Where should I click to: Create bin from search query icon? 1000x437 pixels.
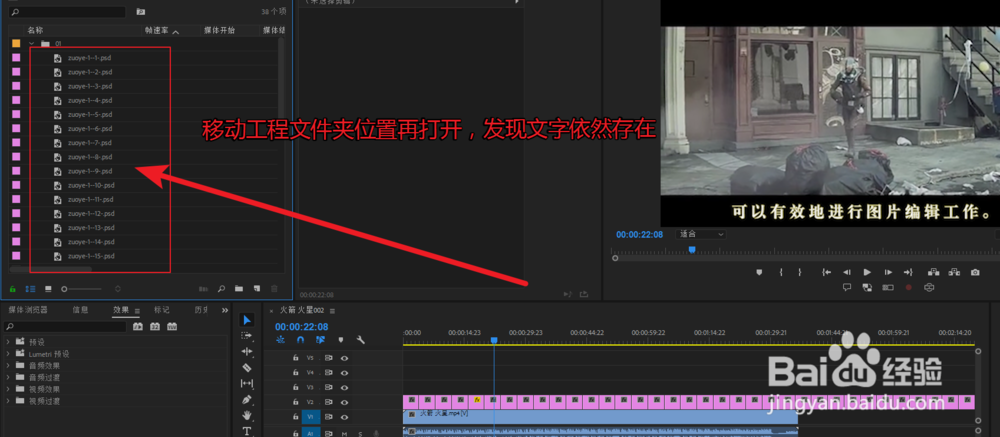coord(140,11)
